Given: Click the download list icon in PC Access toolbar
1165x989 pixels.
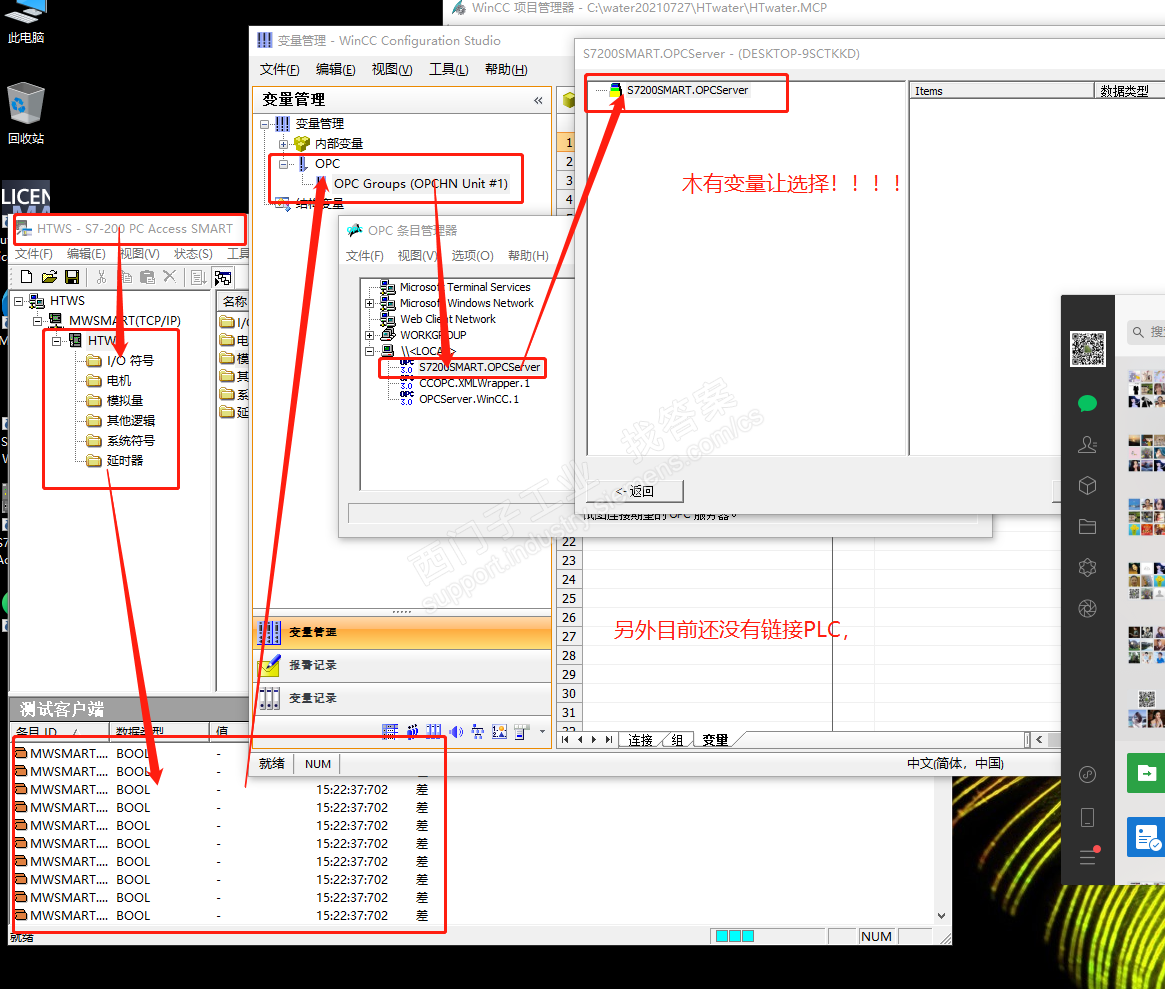Looking at the screenshot, I should point(198,277).
